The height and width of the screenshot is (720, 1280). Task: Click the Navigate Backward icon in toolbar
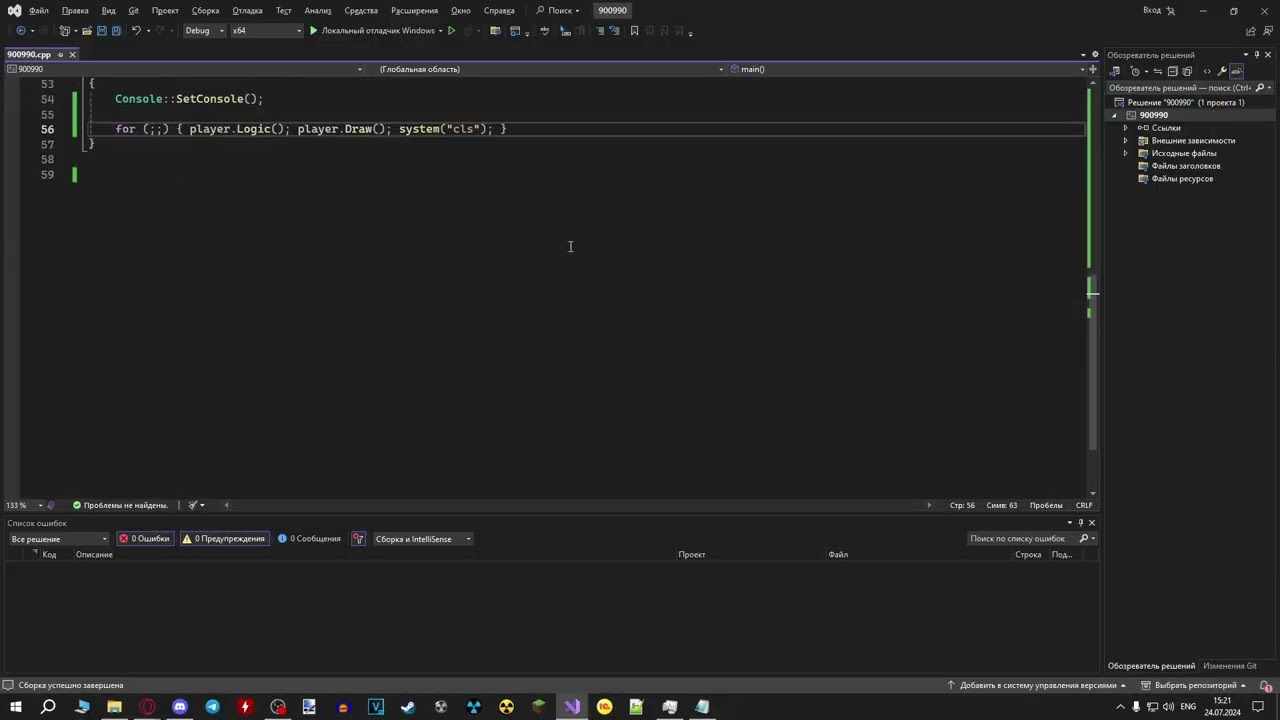20,31
